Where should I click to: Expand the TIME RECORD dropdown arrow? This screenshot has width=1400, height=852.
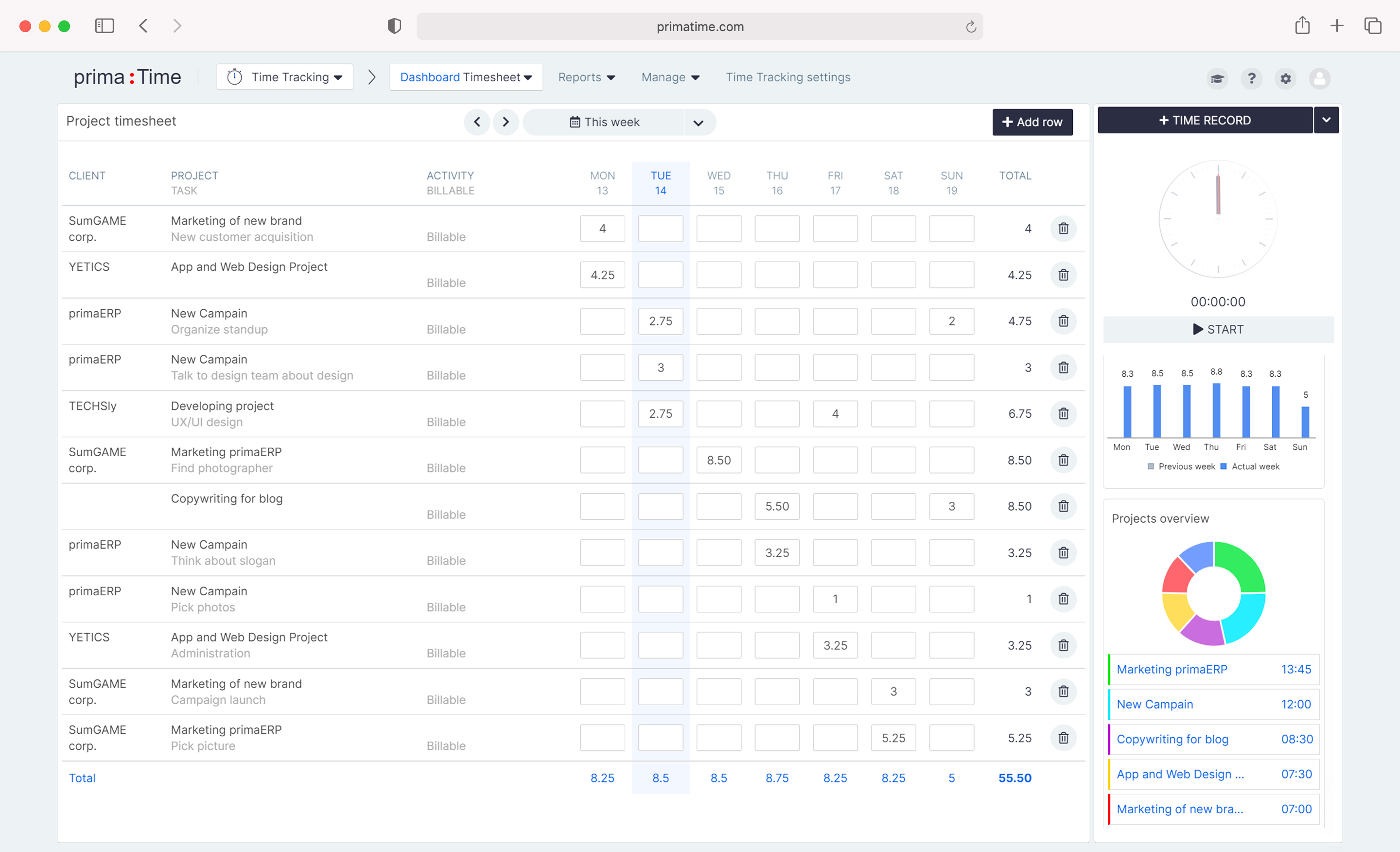[x=1326, y=121]
